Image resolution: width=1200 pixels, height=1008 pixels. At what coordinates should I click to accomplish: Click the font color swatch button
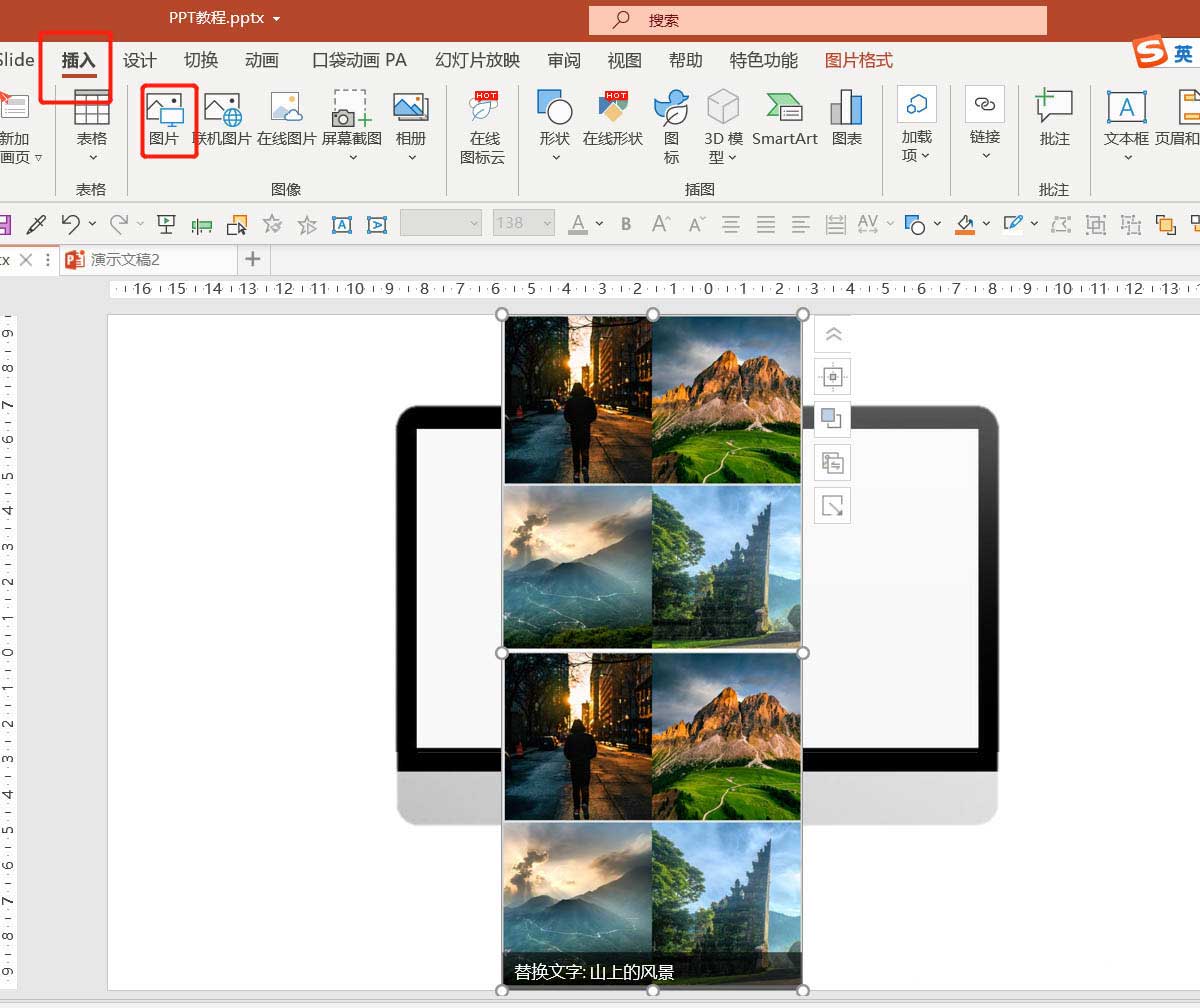tap(577, 223)
